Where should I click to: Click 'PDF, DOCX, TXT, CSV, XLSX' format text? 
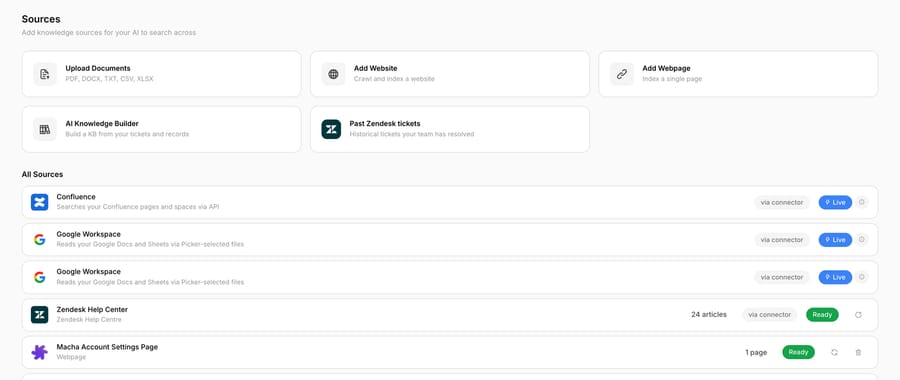click(110, 79)
